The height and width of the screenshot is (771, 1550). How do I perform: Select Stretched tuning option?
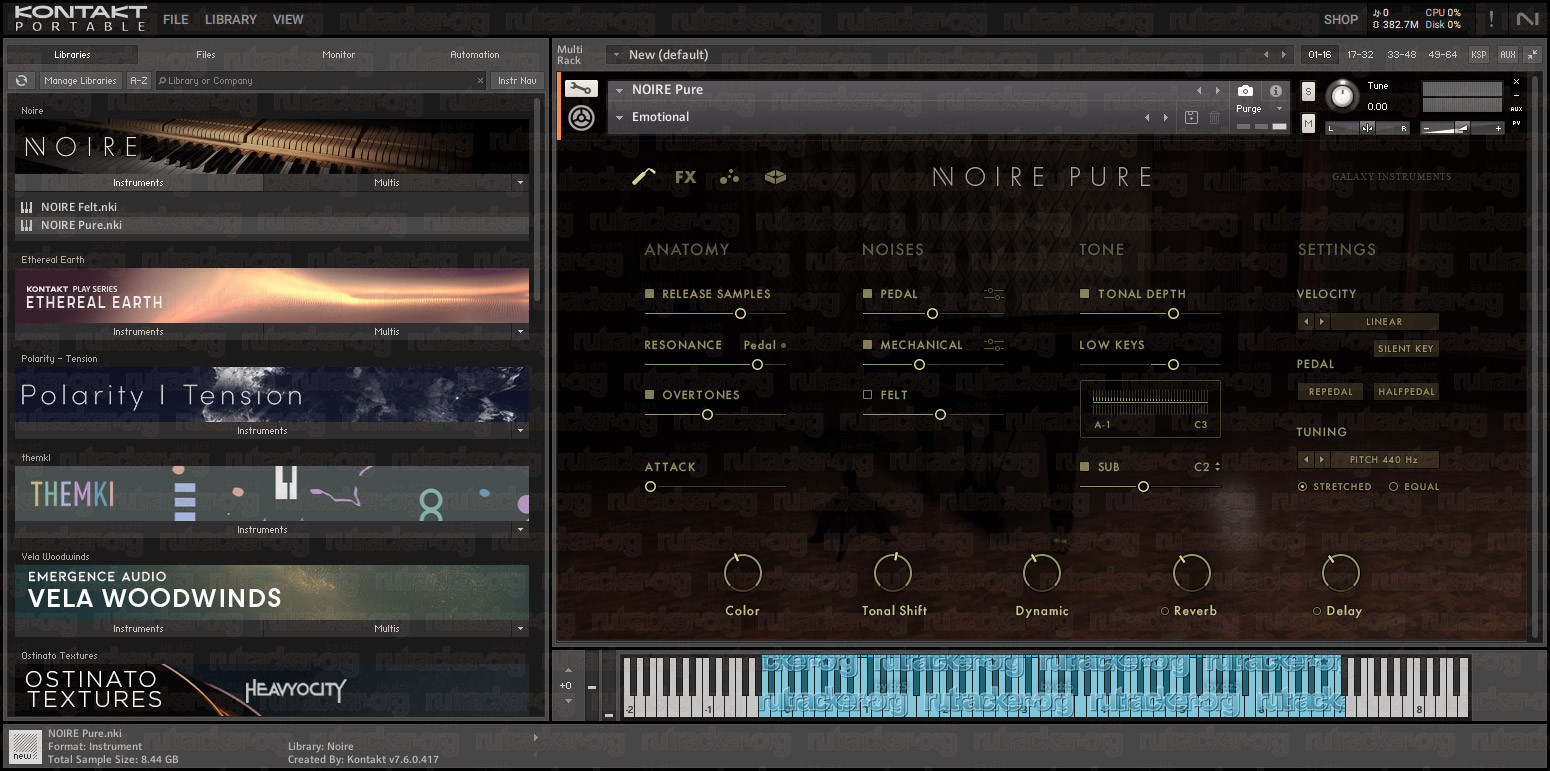1302,487
